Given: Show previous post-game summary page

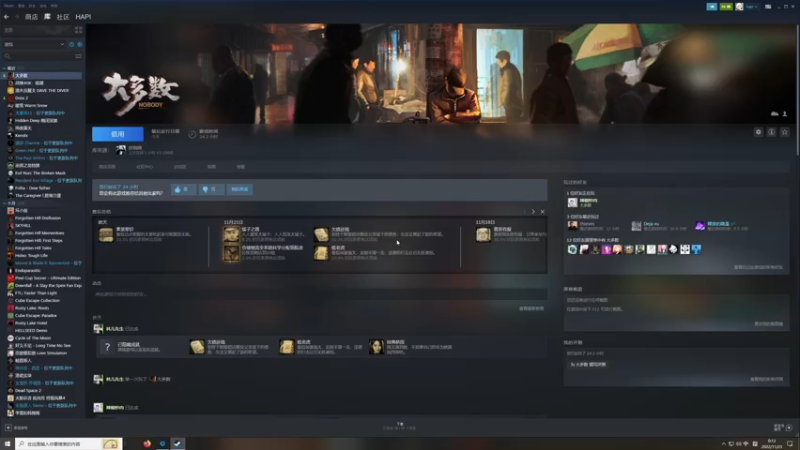Looking at the screenshot, I should [524, 212].
